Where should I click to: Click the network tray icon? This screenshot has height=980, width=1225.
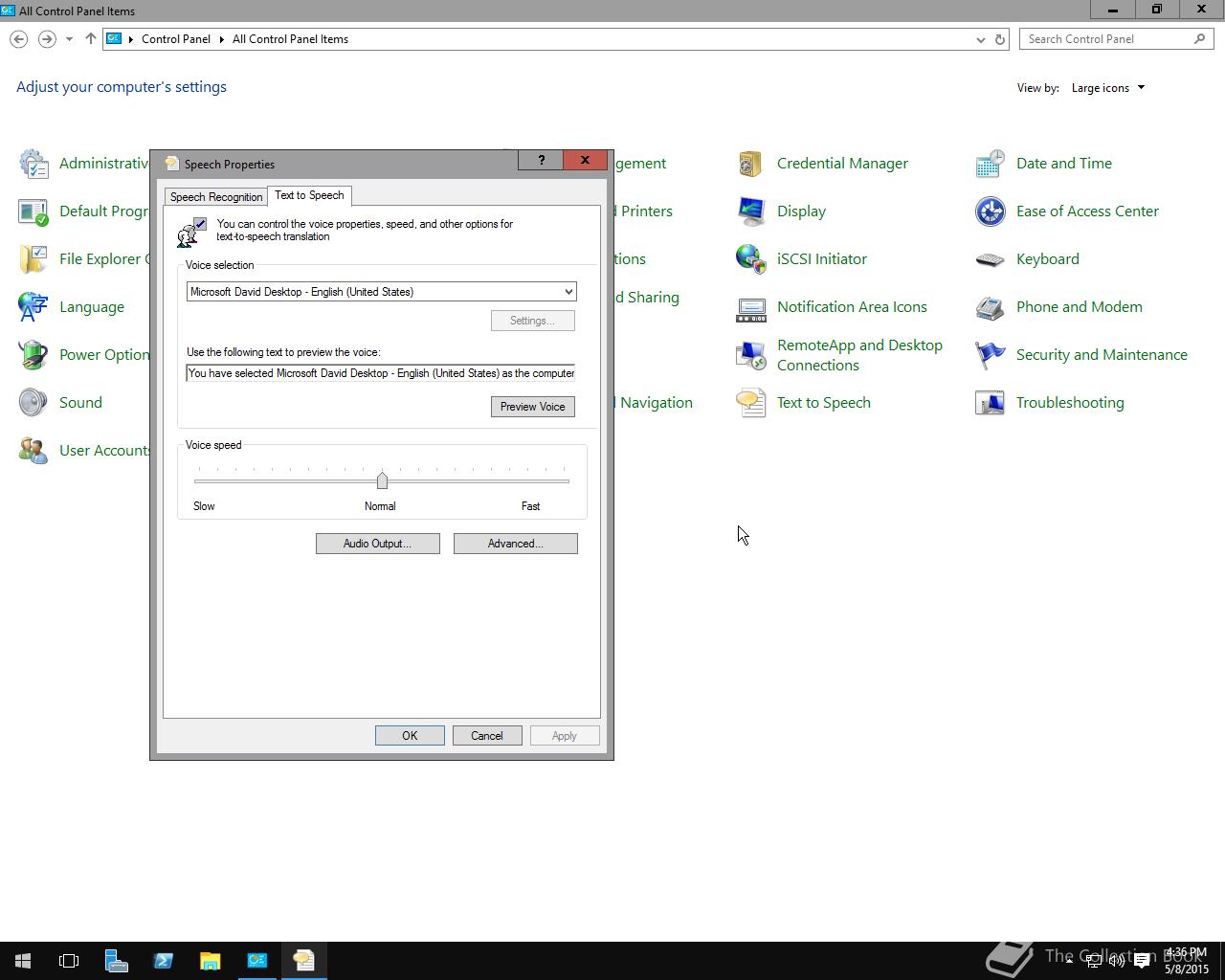1093,961
